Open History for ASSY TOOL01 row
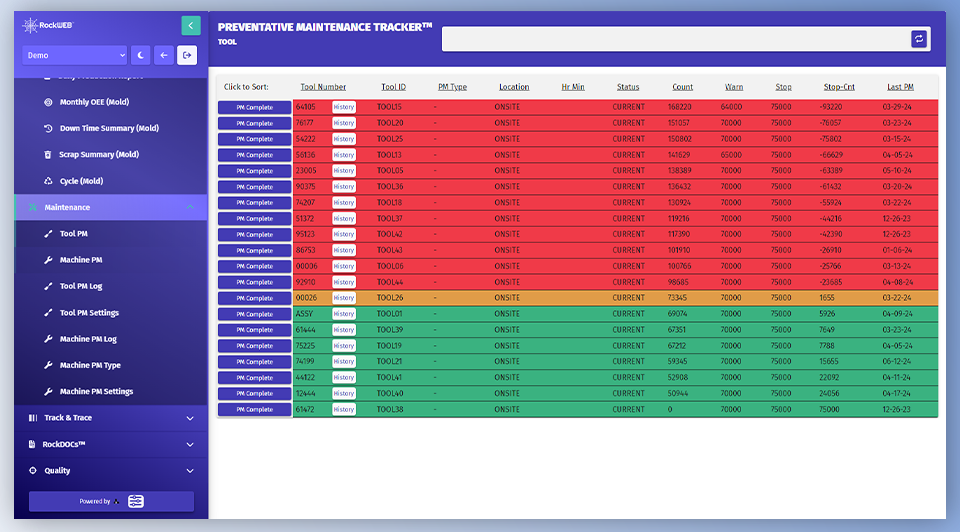This screenshot has width=960, height=532. (343, 314)
